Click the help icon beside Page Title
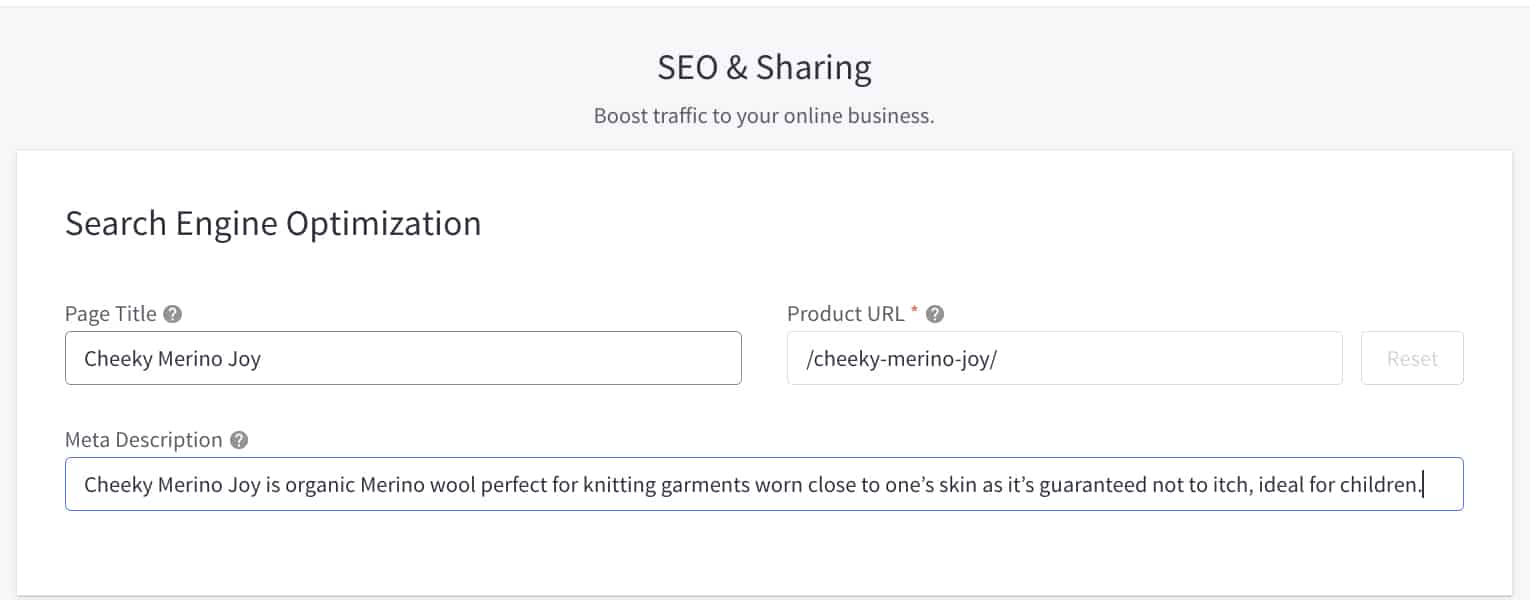 [173, 314]
